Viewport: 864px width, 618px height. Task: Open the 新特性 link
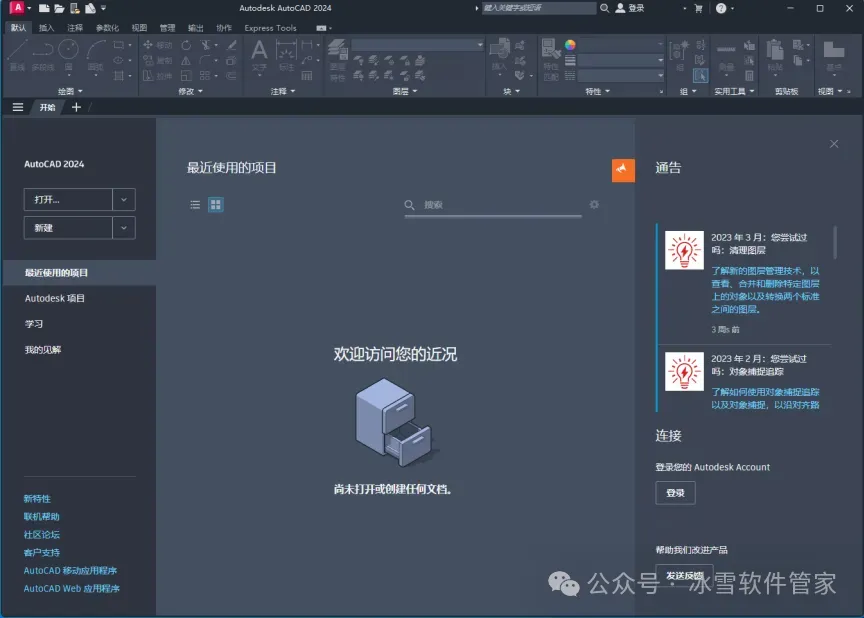[x=37, y=498]
